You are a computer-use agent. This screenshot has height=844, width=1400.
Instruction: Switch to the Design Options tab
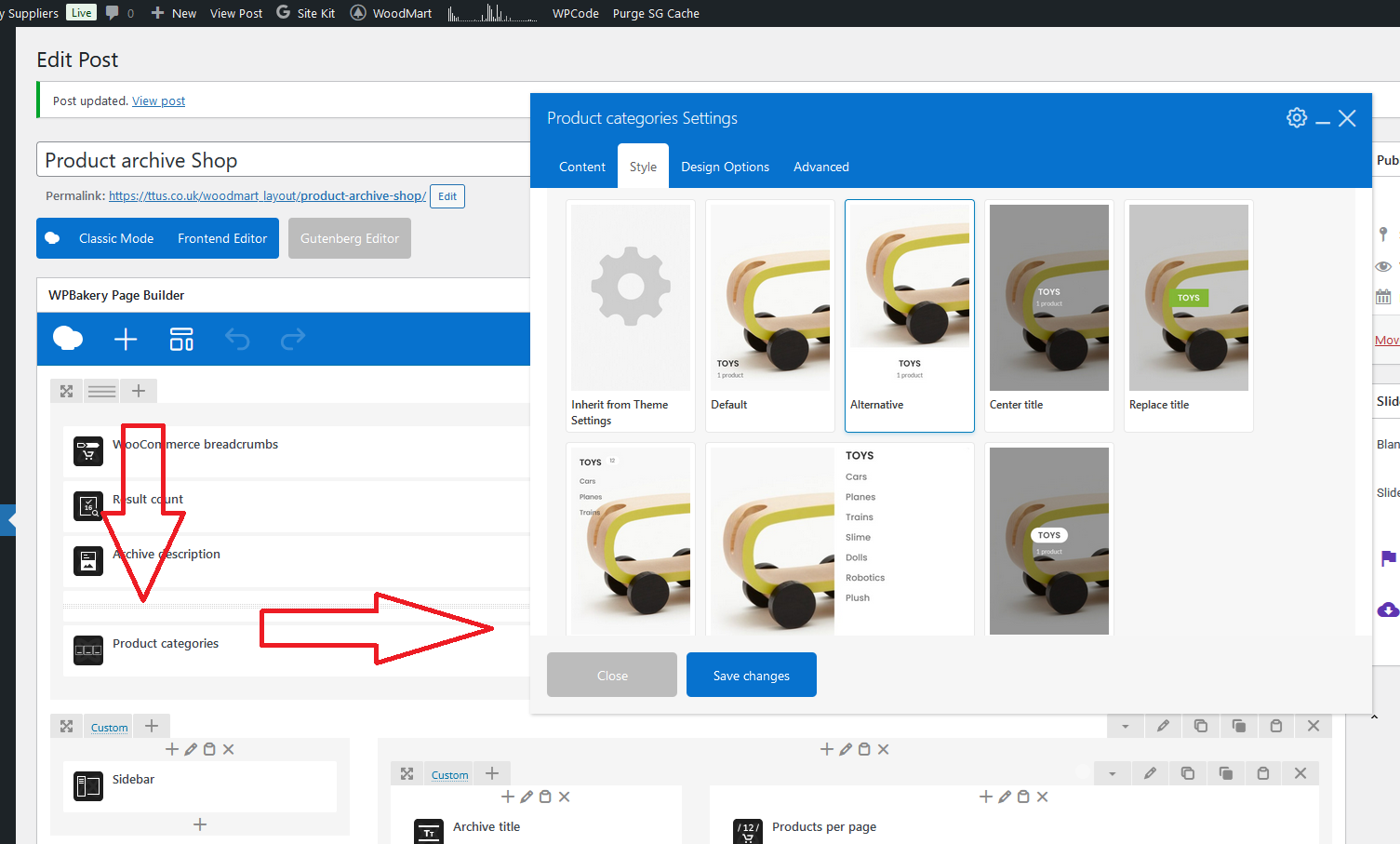pyautogui.click(x=725, y=167)
